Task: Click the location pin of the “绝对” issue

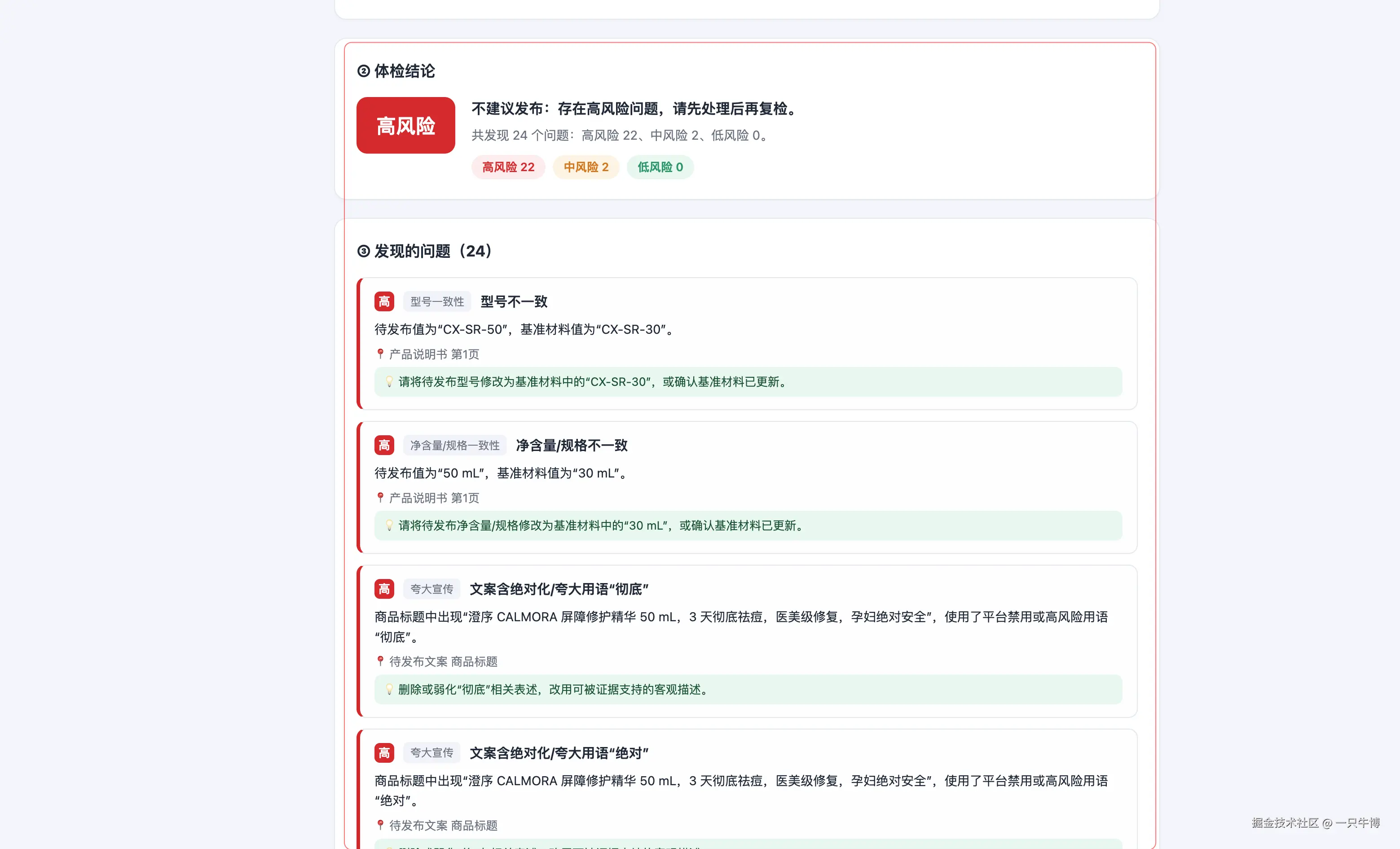Action: pyautogui.click(x=380, y=825)
